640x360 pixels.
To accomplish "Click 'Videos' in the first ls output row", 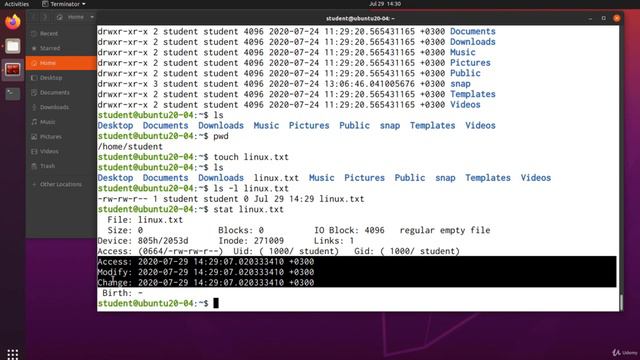I will [x=480, y=126].
